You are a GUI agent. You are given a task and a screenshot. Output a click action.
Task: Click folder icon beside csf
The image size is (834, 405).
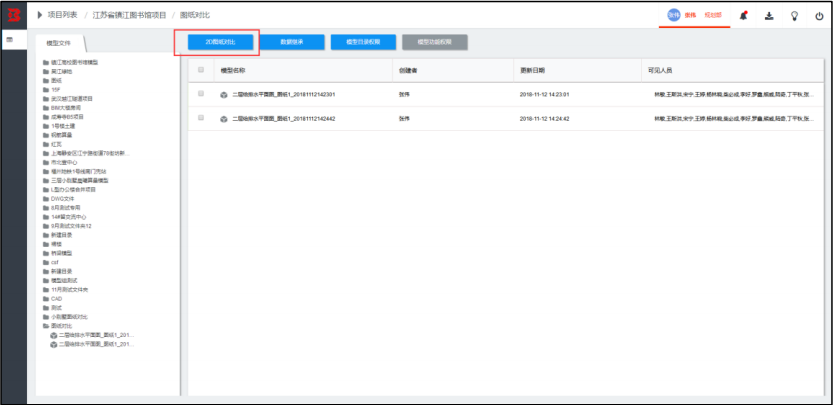(46, 262)
